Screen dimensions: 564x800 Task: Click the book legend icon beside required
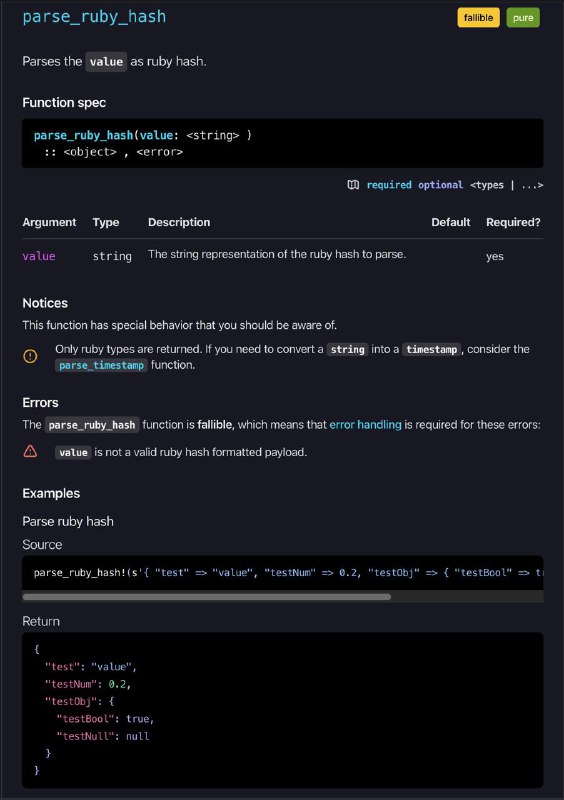353,185
